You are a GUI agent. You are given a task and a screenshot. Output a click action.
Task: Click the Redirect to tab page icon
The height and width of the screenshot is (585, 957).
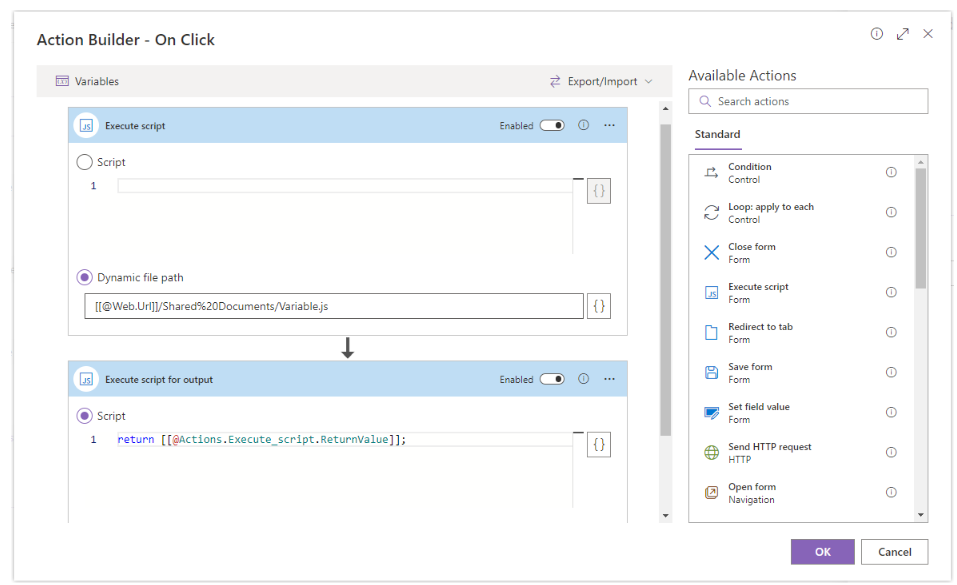tap(711, 333)
